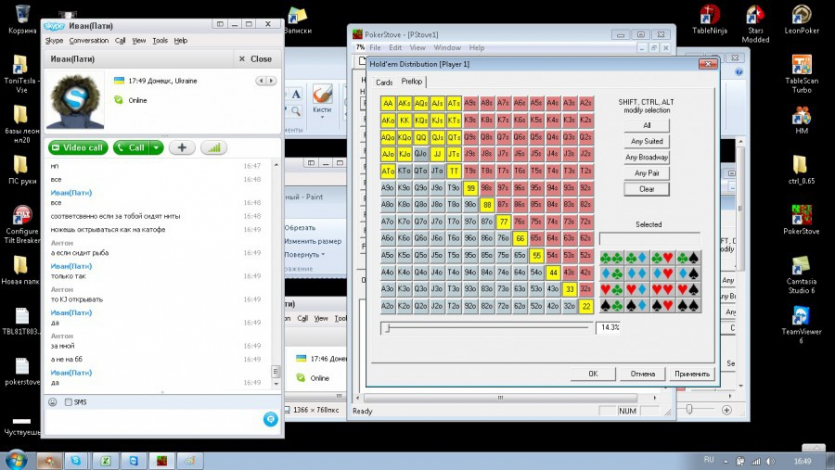
Task: Open the File menu in PokerStove
Action: (x=375, y=47)
